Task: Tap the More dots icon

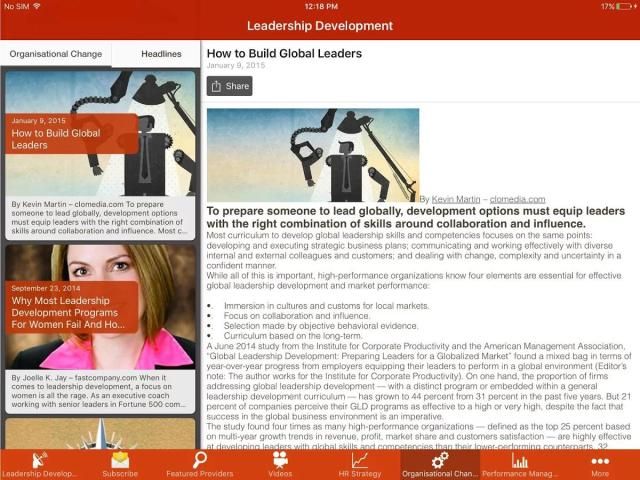Action: pos(600,461)
